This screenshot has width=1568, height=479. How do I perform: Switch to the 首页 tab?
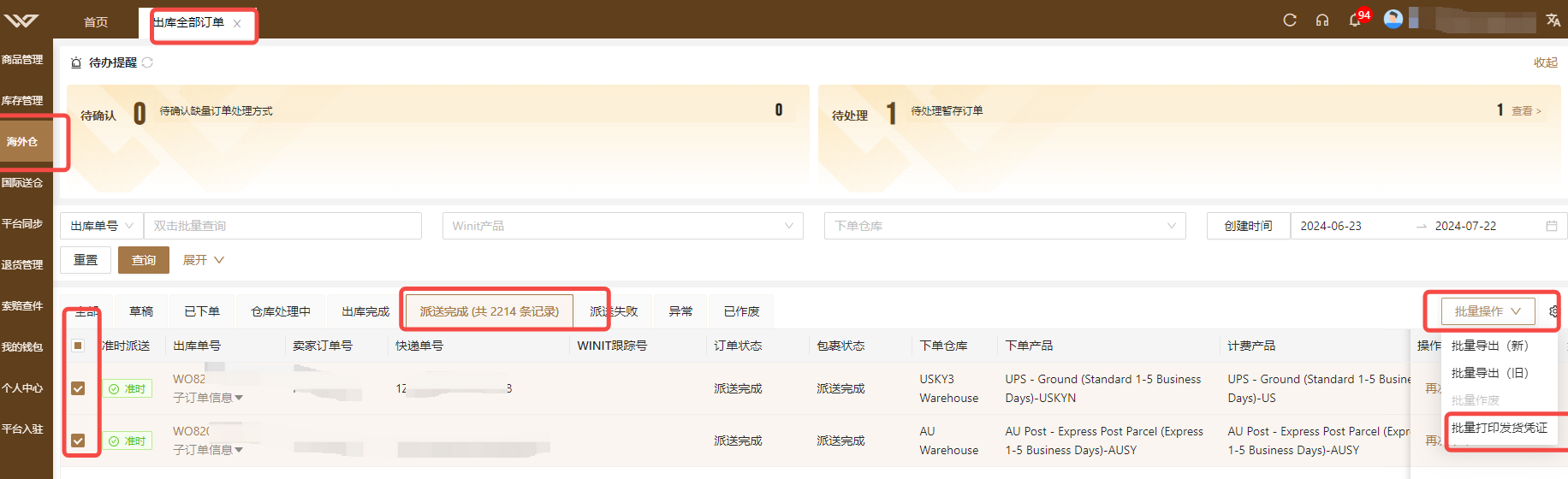tap(96, 22)
